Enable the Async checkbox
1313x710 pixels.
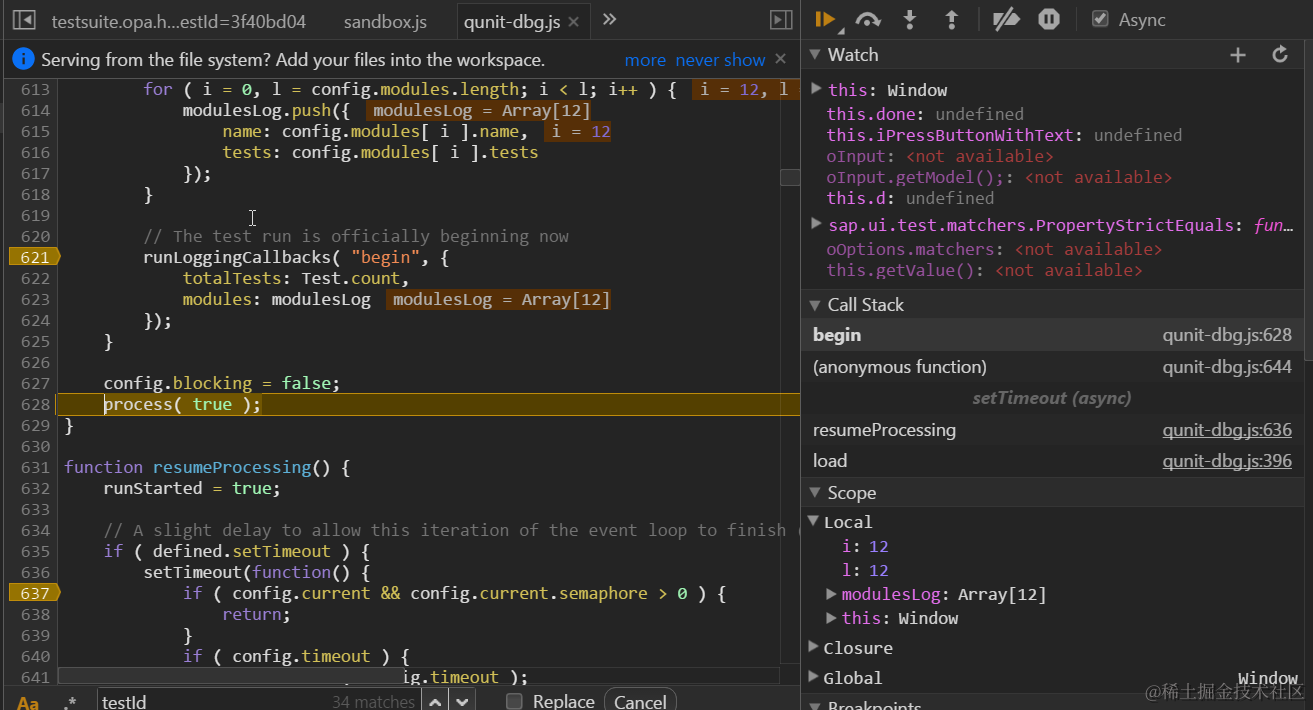[x=1100, y=19]
